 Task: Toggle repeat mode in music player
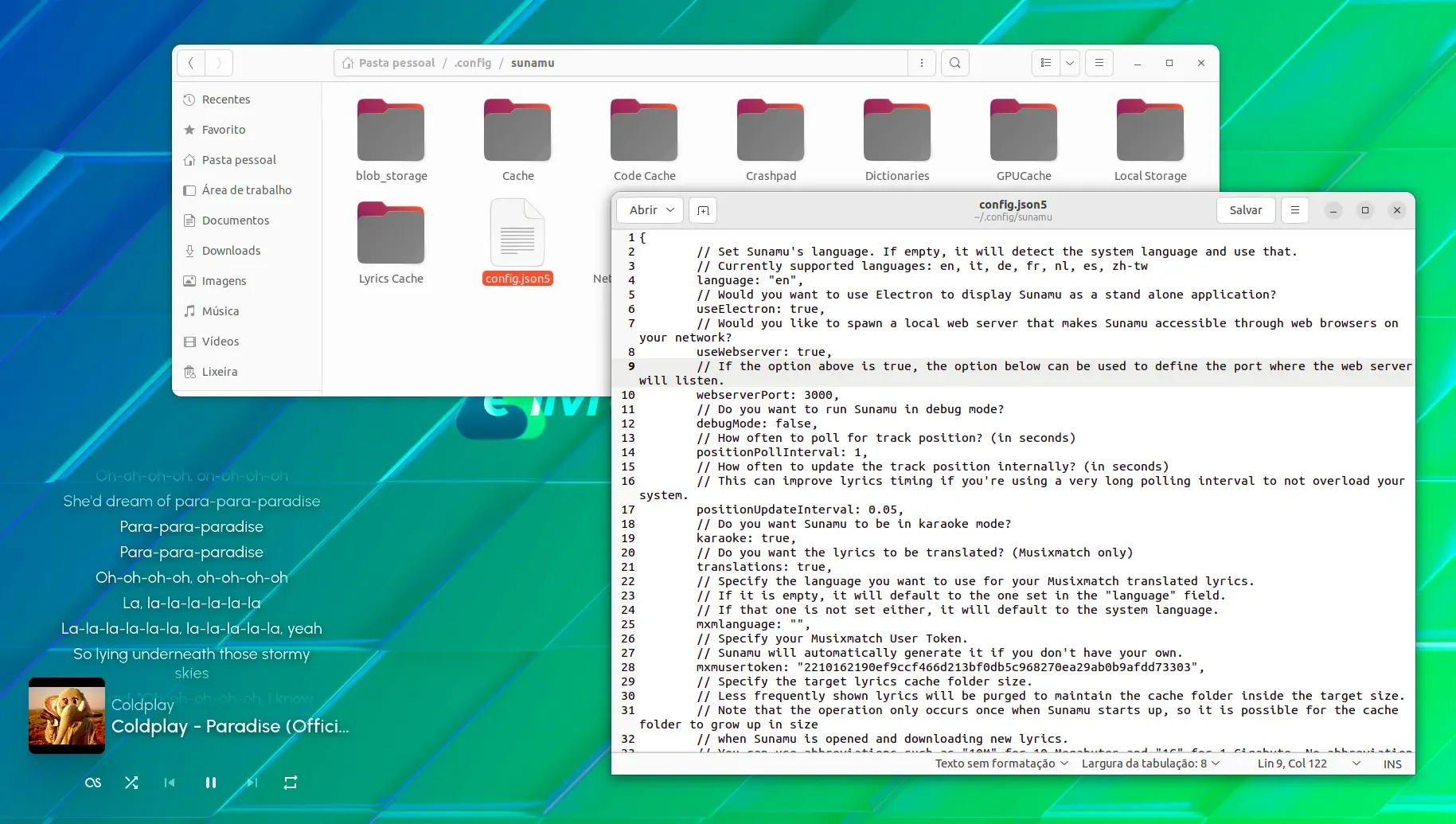pyautogui.click(x=291, y=783)
